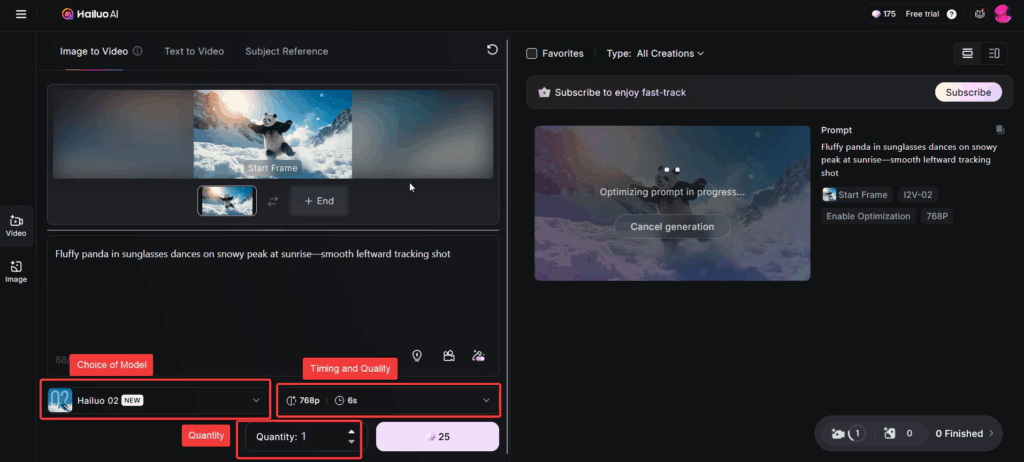Screen dimensions: 1024x462
Task: Switch to the Text to Video tab
Action: pos(194,51)
